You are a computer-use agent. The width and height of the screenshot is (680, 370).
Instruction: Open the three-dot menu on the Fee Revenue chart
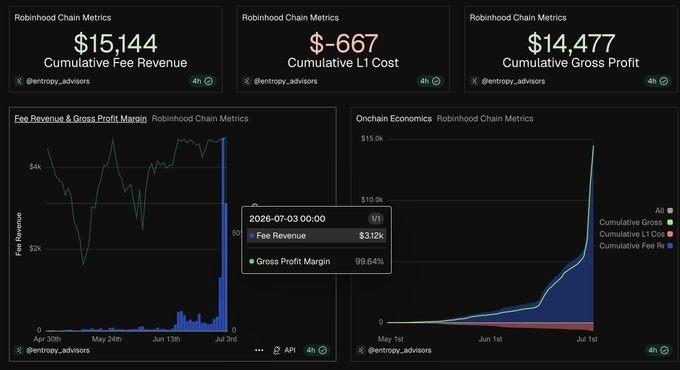point(259,350)
